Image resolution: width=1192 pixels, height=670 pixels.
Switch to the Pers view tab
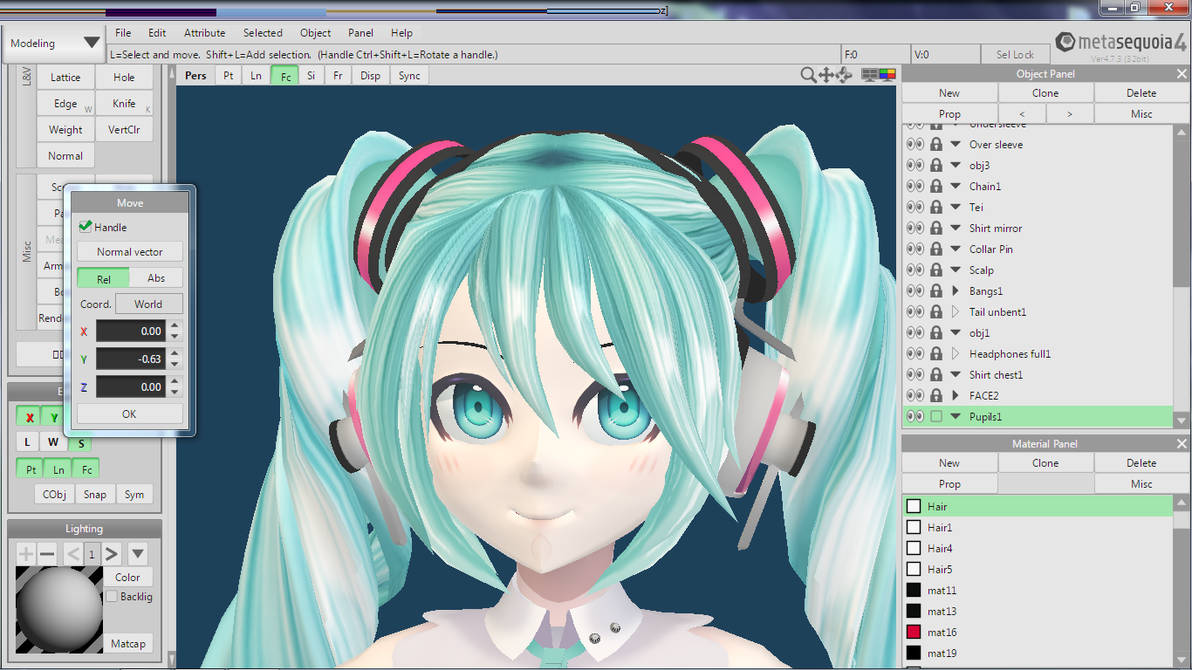pos(195,75)
